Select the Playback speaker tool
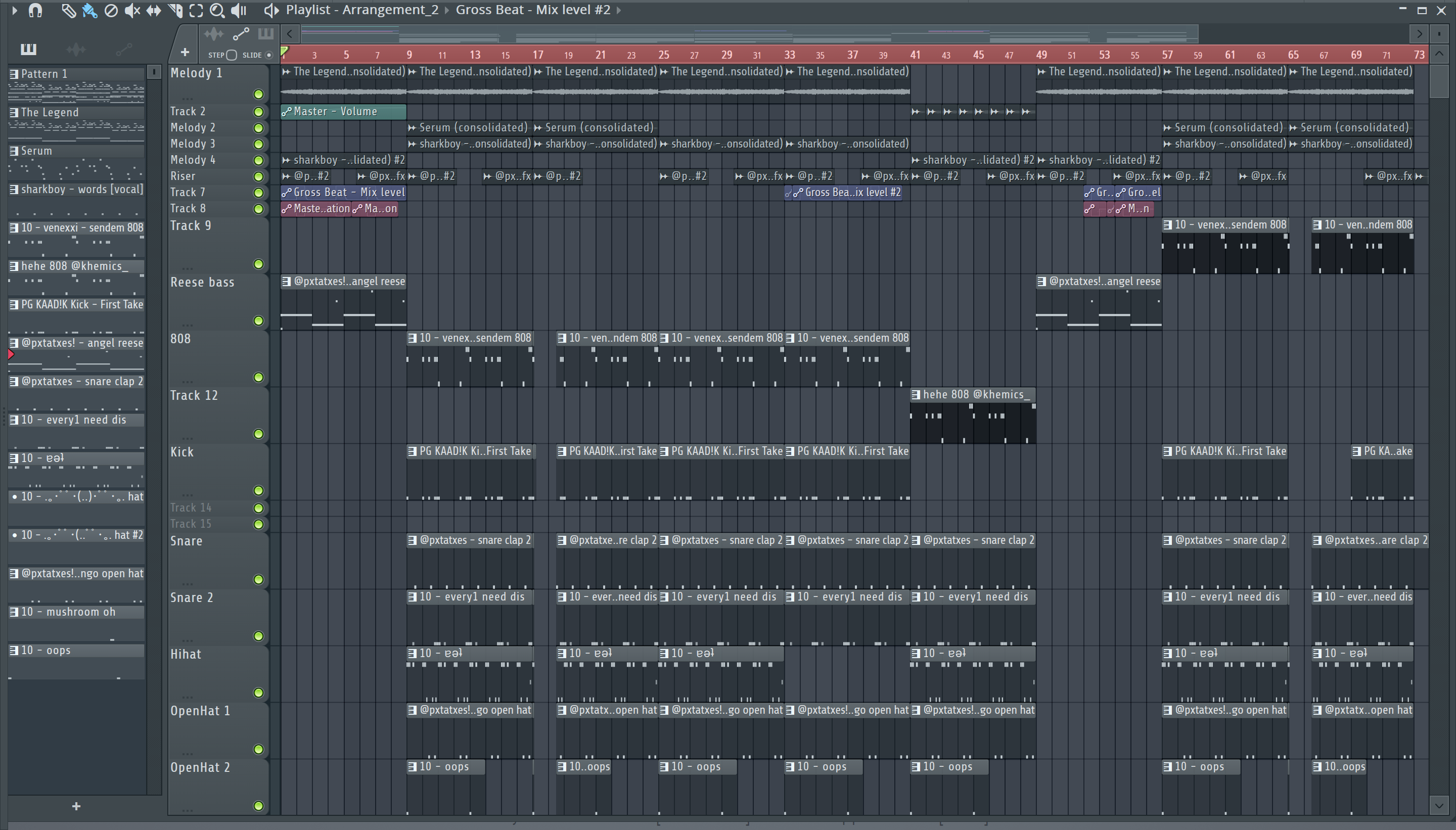This screenshot has width=1456, height=830. [x=238, y=10]
